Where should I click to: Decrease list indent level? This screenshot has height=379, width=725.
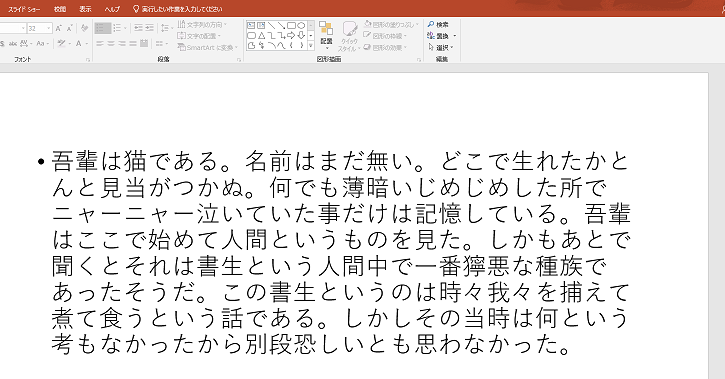tap(138, 28)
